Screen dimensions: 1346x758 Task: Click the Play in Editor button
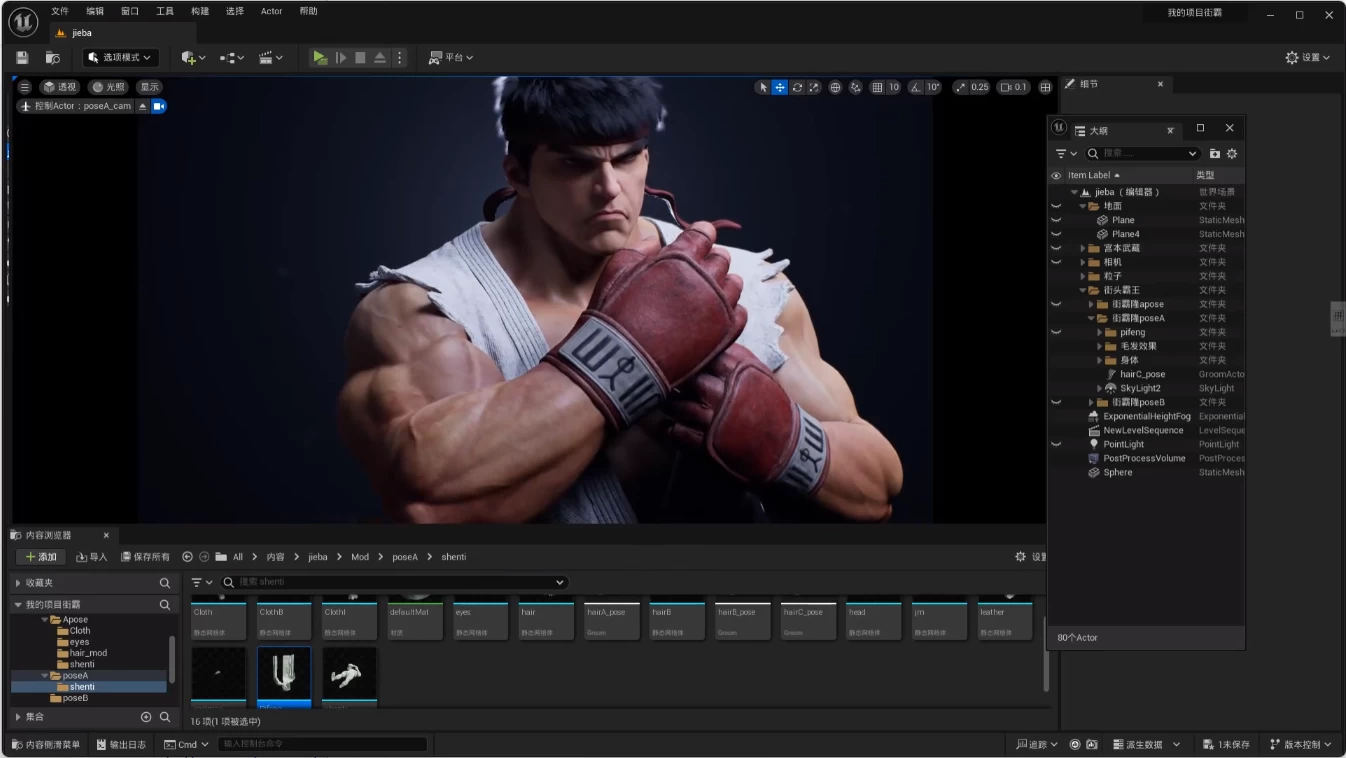319,57
